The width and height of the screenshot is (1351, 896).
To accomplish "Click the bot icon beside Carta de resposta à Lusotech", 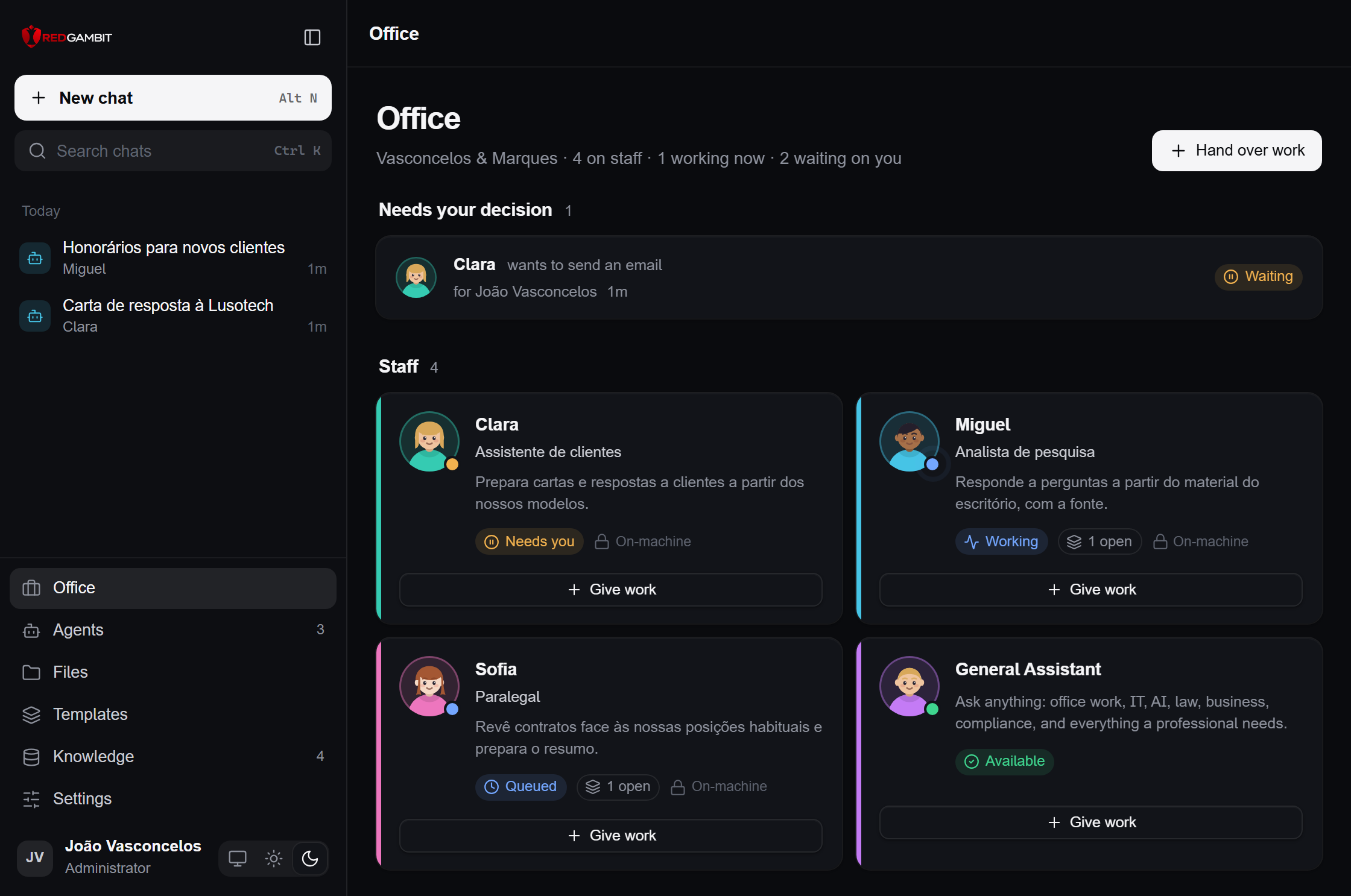I will 35,316.
